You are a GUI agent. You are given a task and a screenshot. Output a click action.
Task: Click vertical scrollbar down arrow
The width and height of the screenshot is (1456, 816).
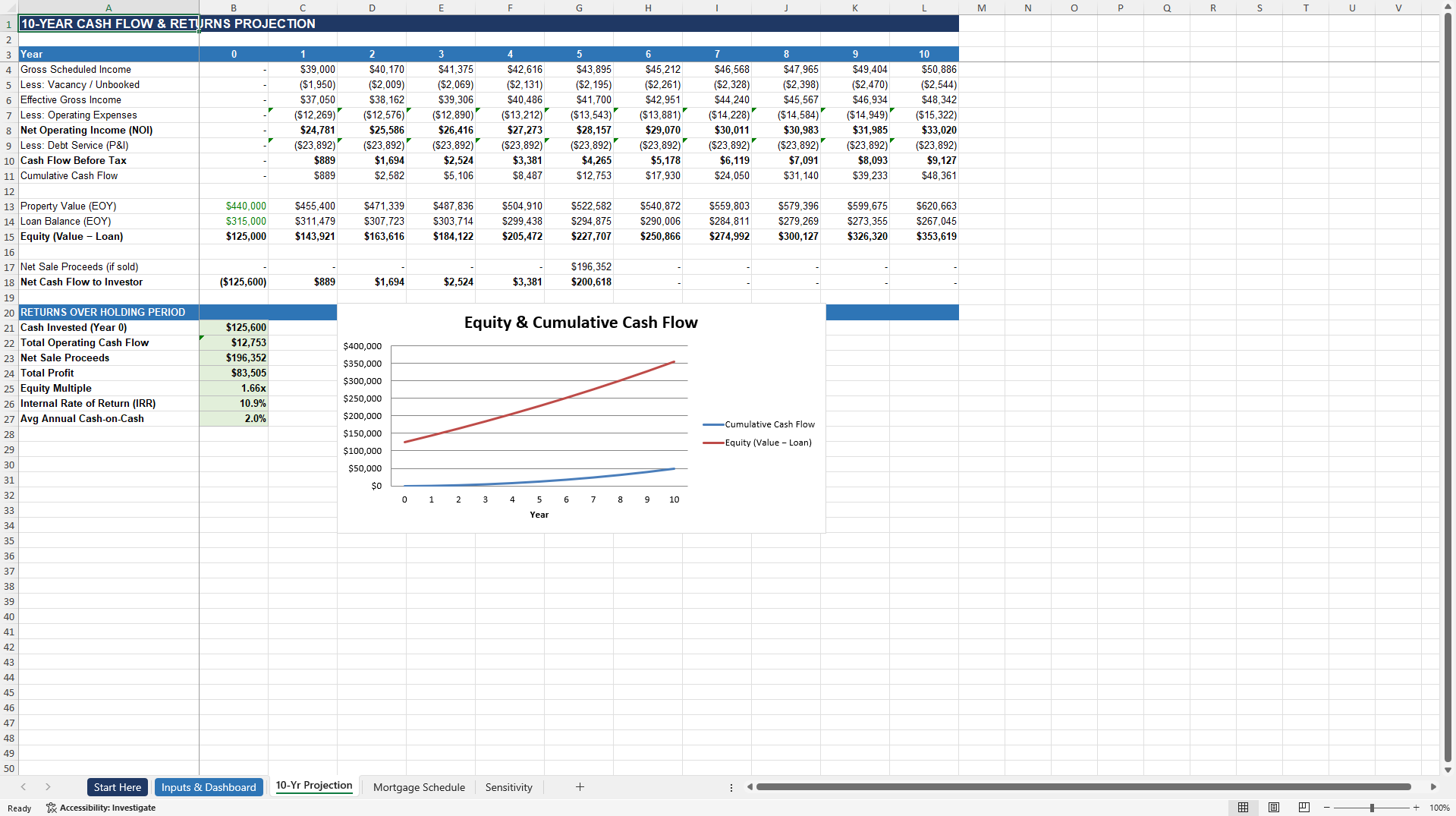(1448, 770)
